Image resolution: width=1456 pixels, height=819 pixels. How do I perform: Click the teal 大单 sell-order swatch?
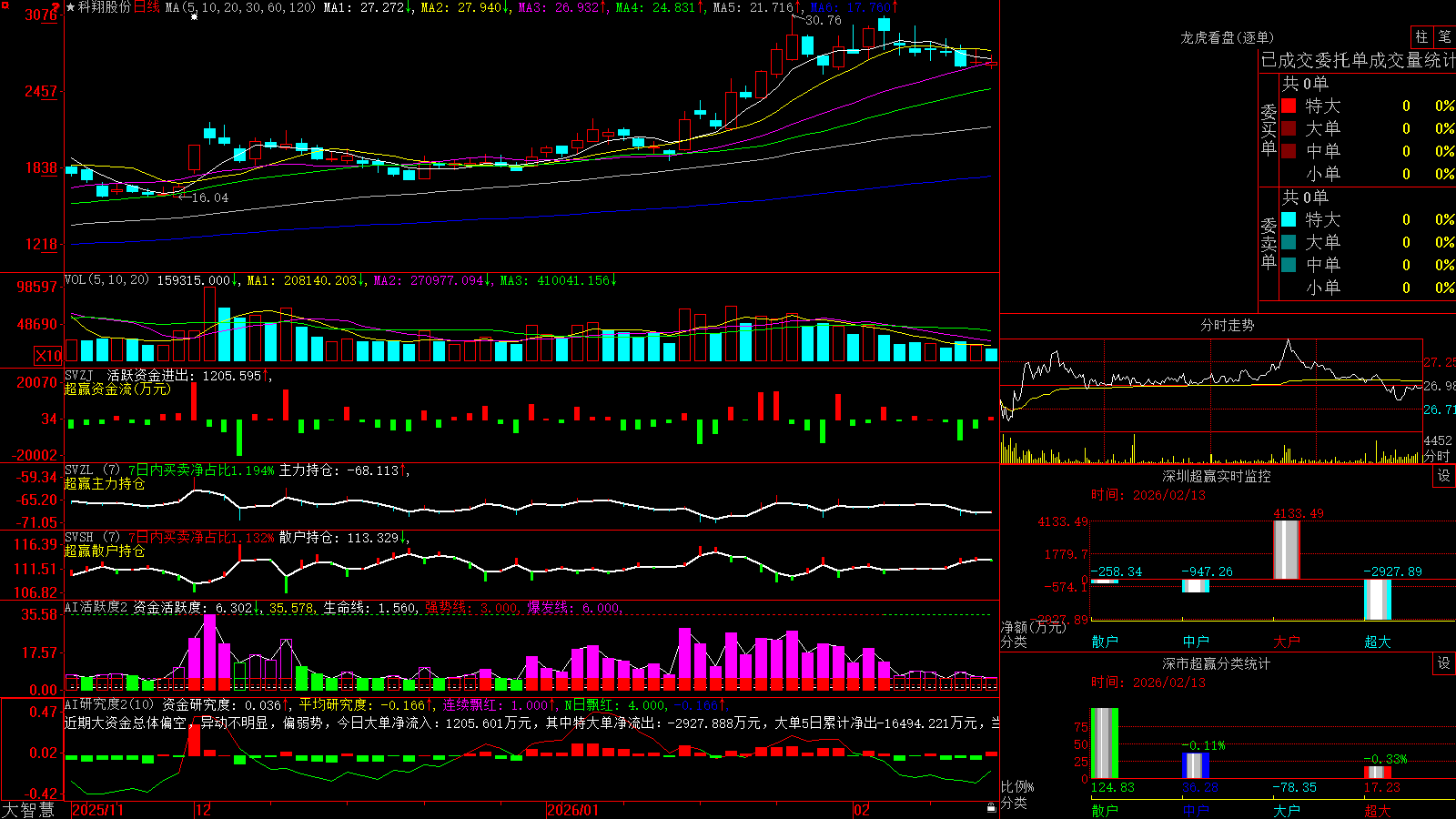(1289, 242)
